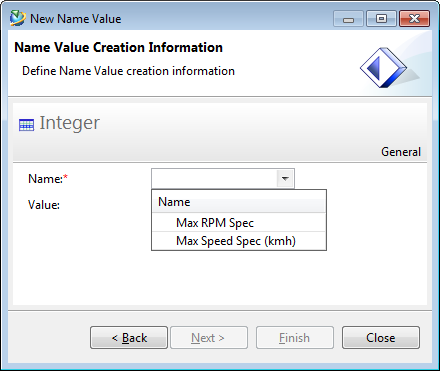
Task: Click the Integer heading text
Action: (x=69, y=123)
